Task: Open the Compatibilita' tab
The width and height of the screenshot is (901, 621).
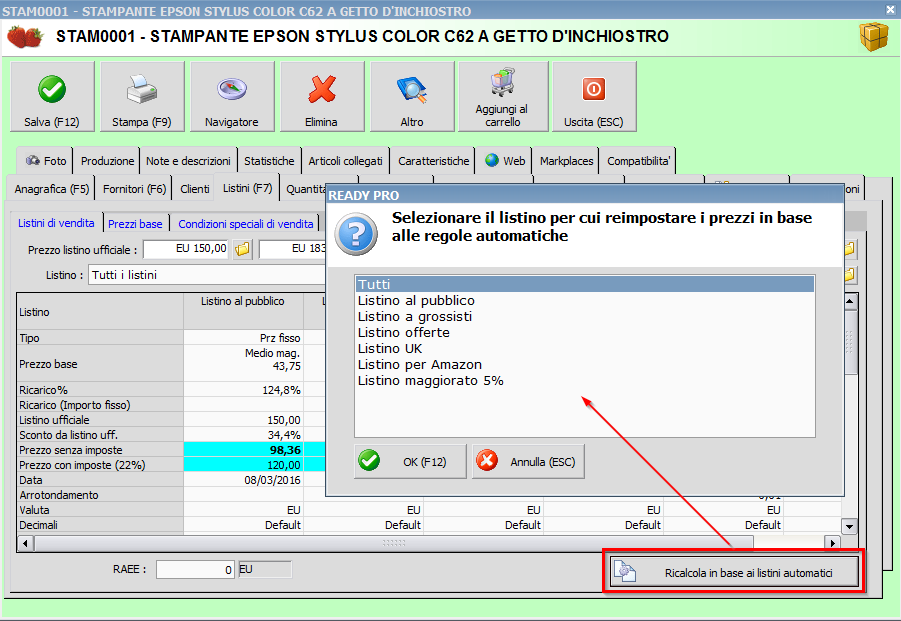Action: [x=638, y=161]
